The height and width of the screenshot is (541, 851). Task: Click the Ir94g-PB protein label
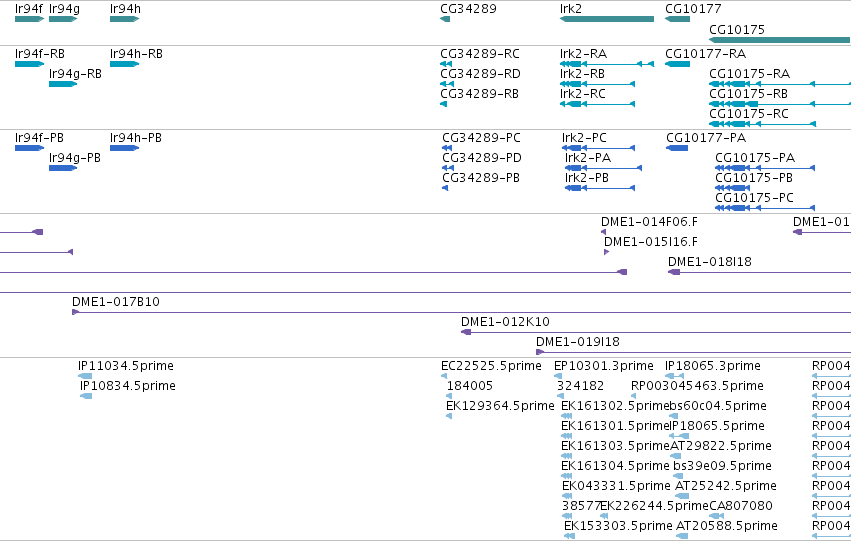(74, 158)
